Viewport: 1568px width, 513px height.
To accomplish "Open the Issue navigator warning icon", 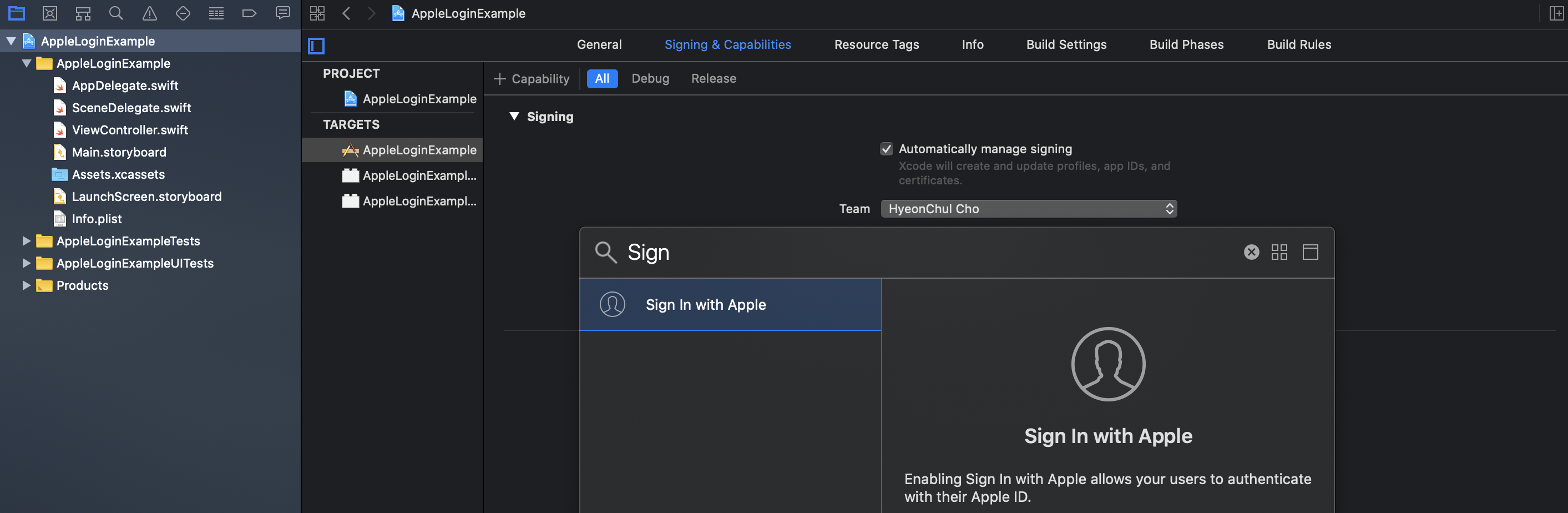I will click(x=149, y=13).
